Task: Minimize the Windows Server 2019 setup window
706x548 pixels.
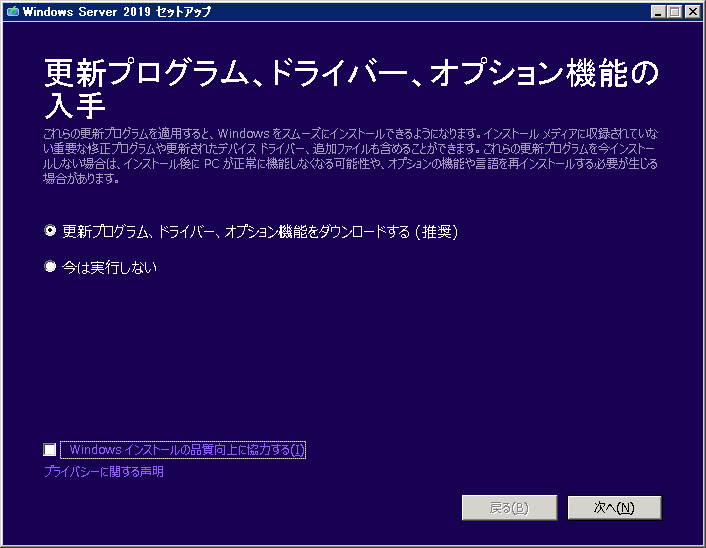Action: point(658,12)
